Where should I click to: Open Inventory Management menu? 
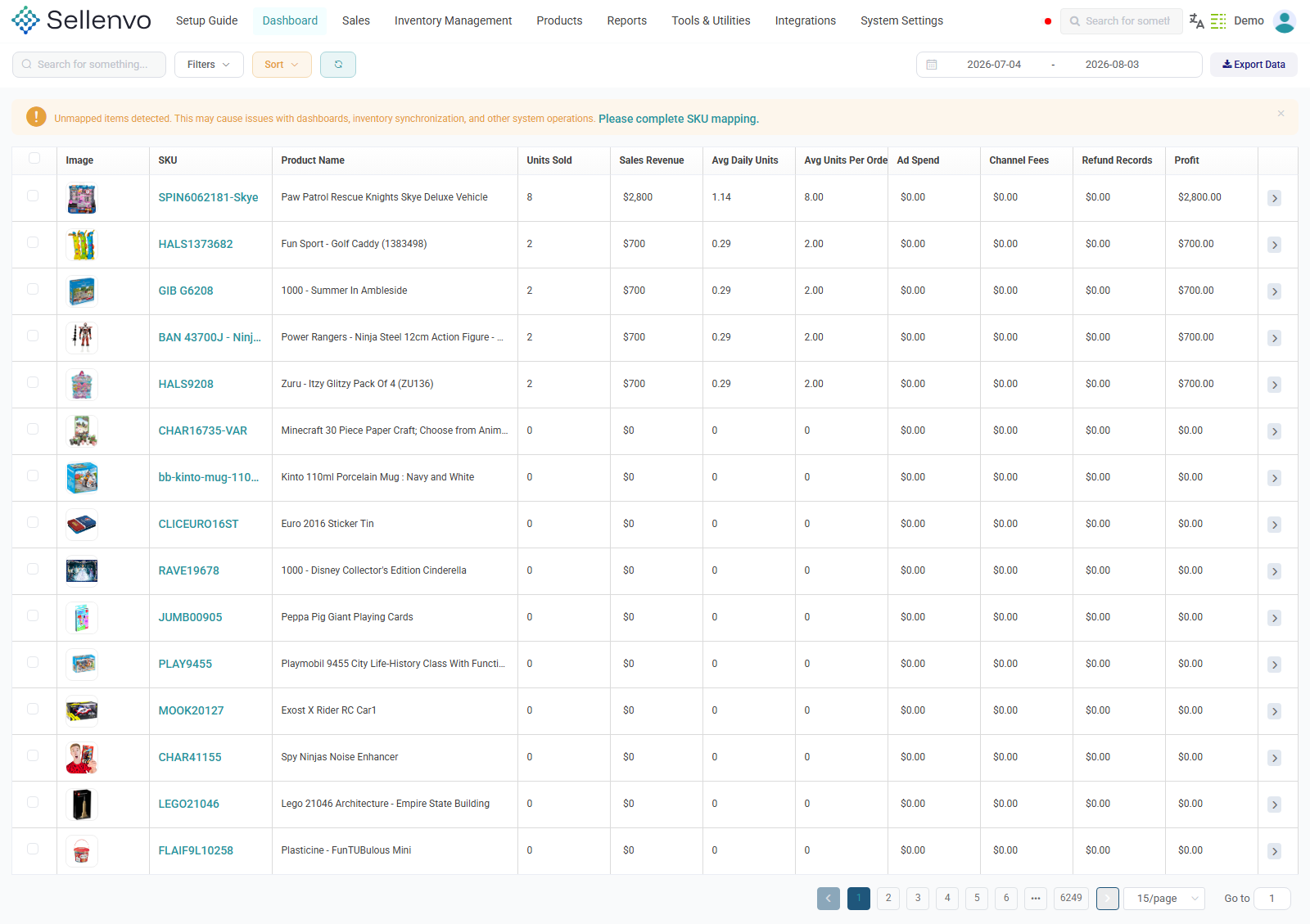tap(453, 20)
